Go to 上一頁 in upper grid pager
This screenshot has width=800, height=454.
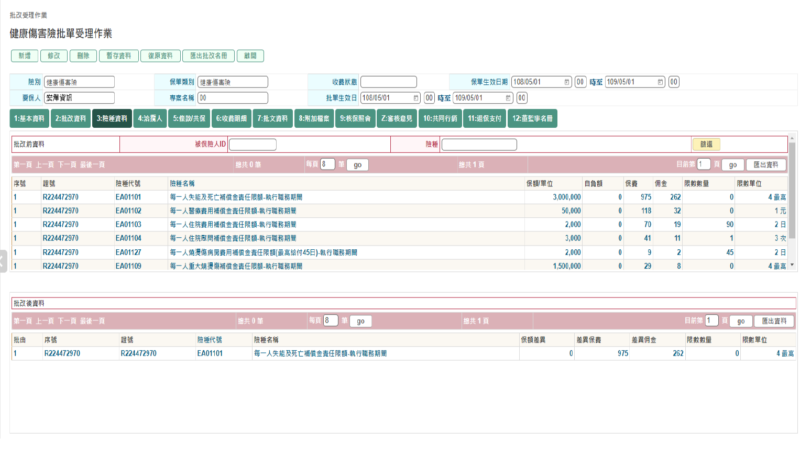45,165
